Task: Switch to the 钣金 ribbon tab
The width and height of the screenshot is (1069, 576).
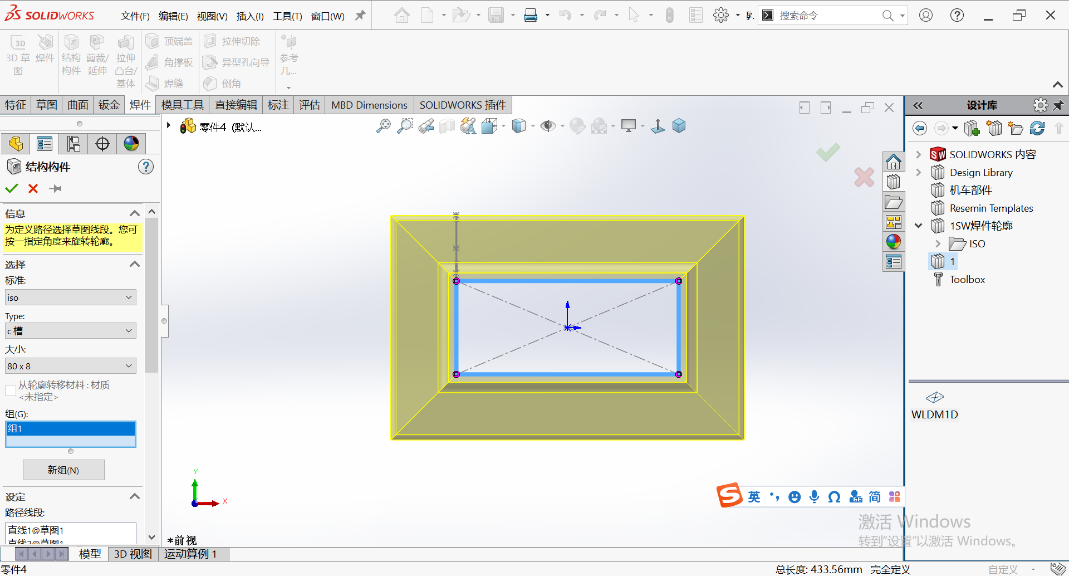Action: coord(109,104)
